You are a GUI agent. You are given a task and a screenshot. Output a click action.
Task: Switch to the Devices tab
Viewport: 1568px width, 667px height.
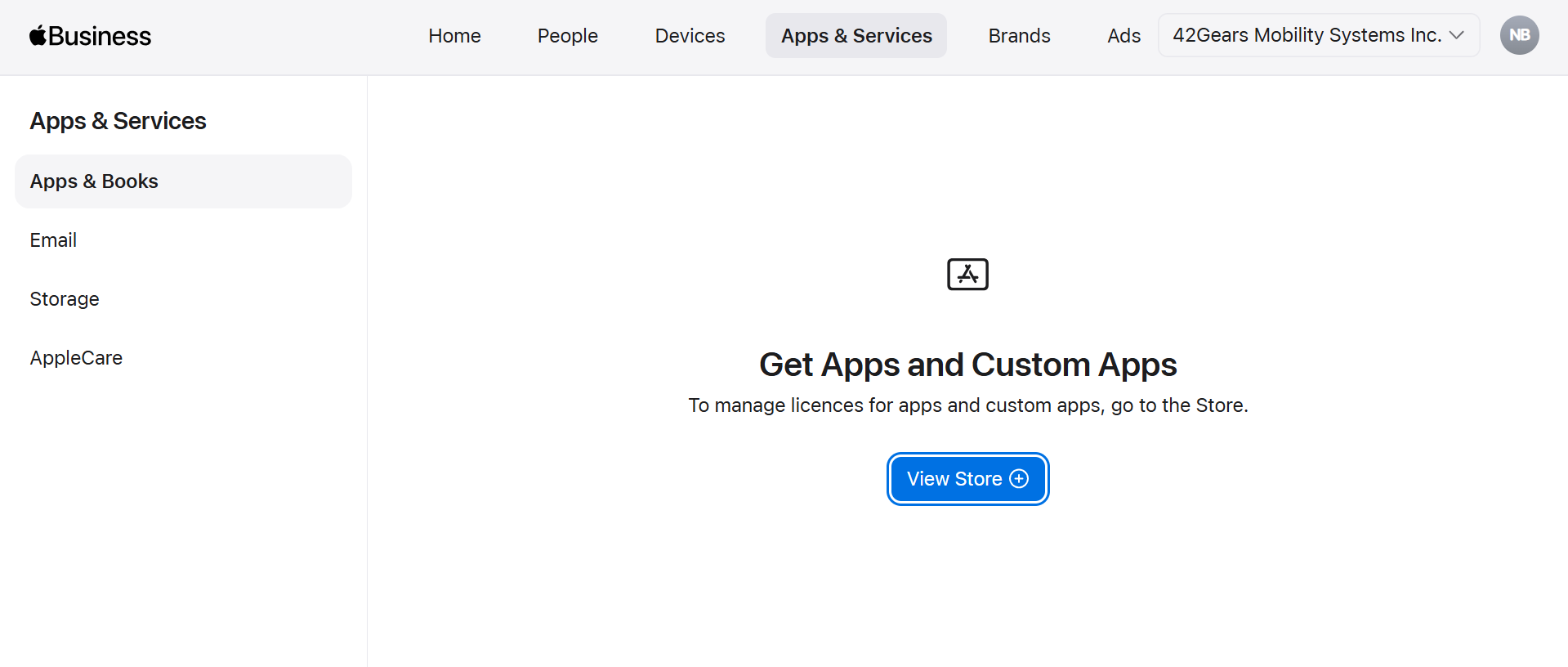[x=690, y=36]
